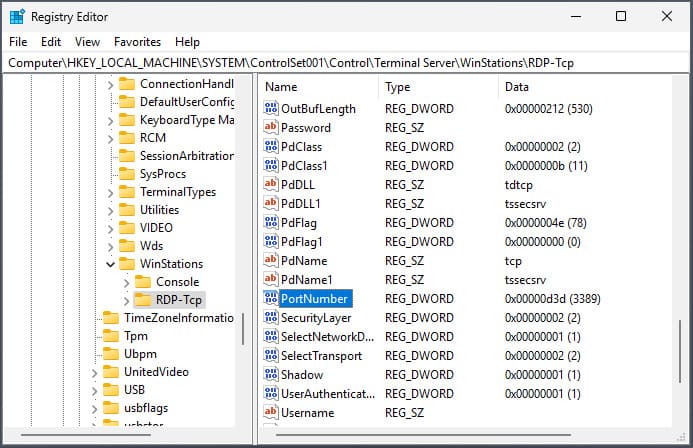
Task: Expand the TerminalTypes key
Action: pos(110,193)
